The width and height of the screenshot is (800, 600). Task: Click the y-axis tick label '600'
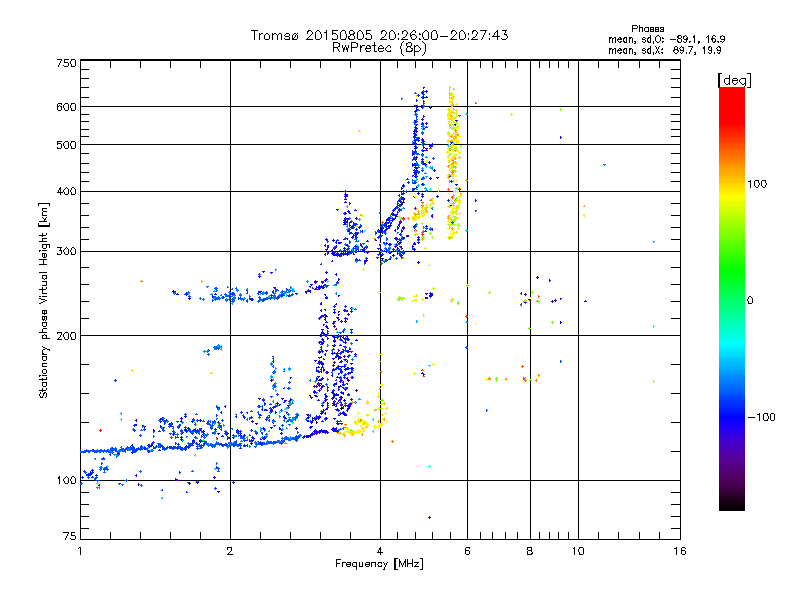(66, 107)
